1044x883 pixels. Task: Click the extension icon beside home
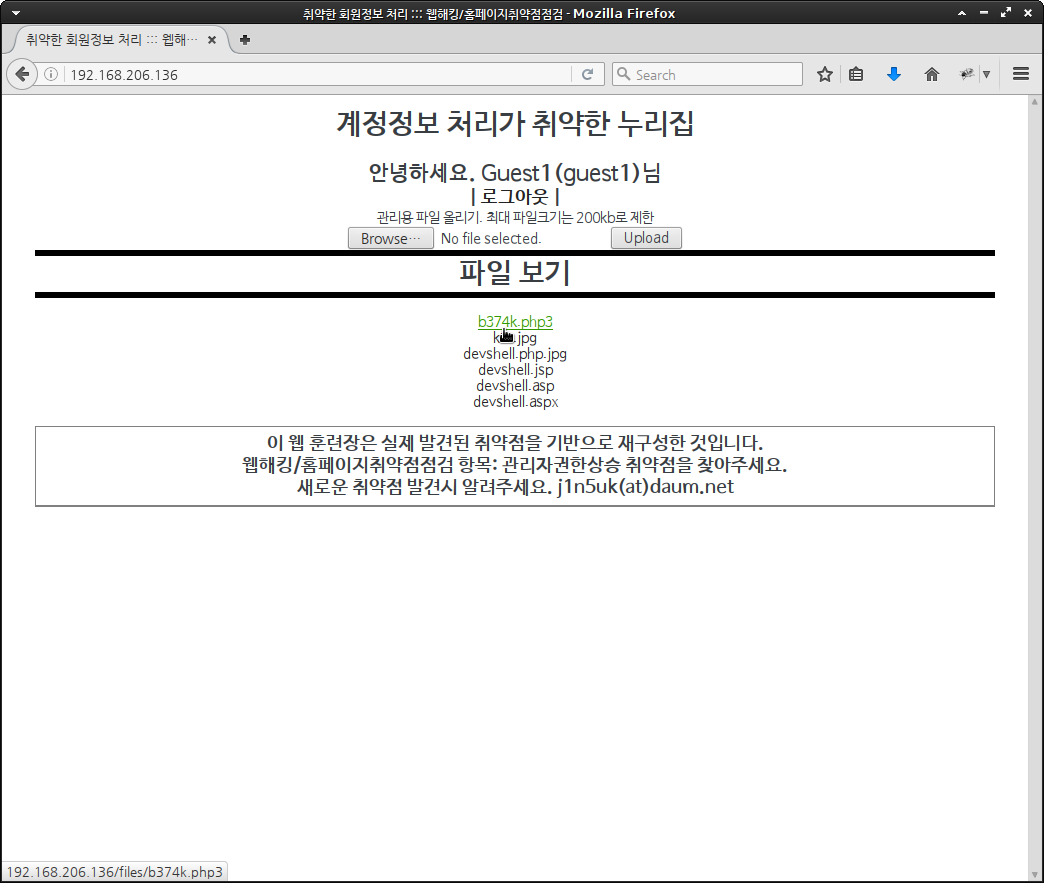pyautogui.click(x=967, y=75)
